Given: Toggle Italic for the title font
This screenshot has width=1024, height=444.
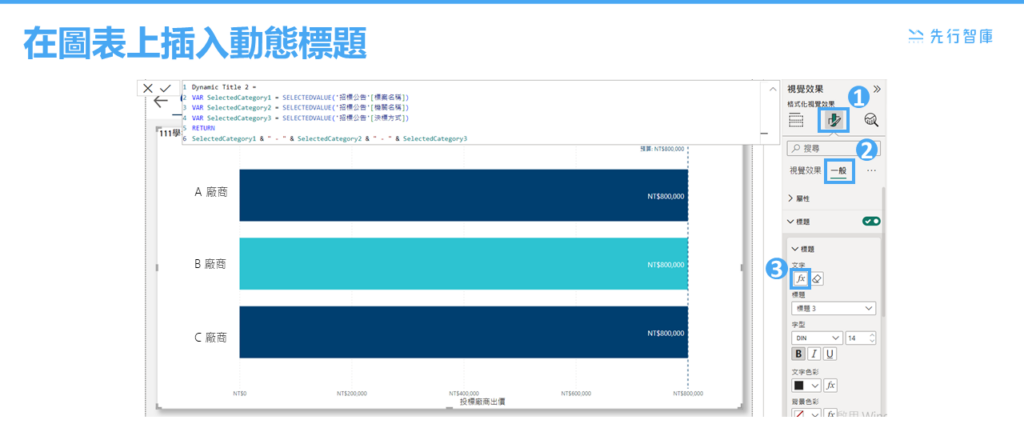Looking at the screenshot, I should [814, 354].
